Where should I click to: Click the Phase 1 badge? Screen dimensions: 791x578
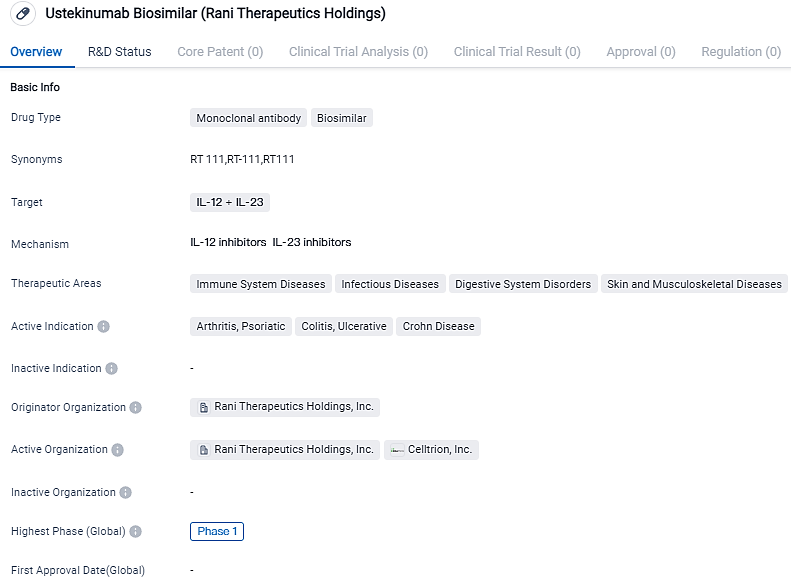[217, 532]
